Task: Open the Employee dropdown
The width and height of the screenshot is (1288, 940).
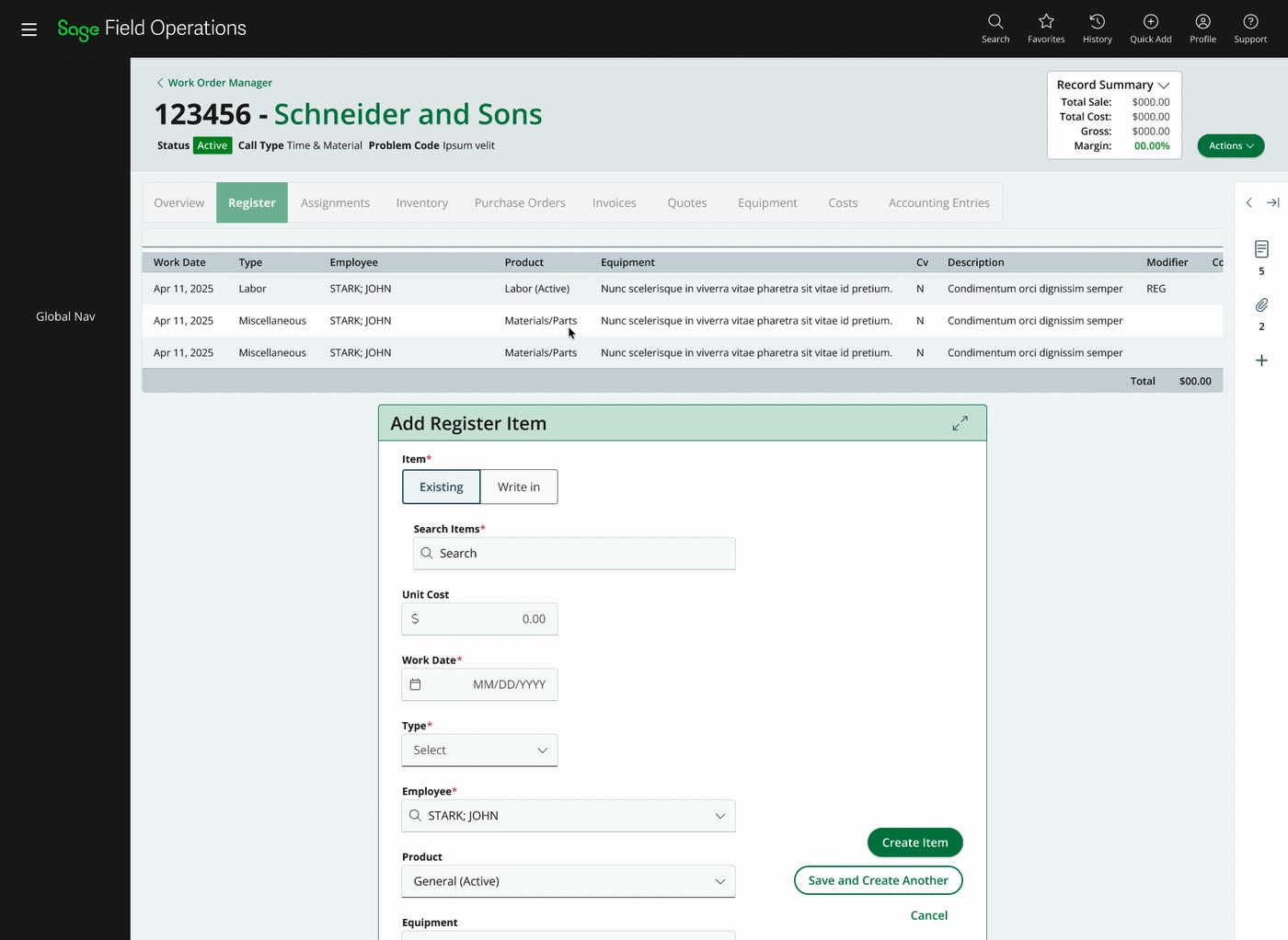Action: (x=569, y=816)
